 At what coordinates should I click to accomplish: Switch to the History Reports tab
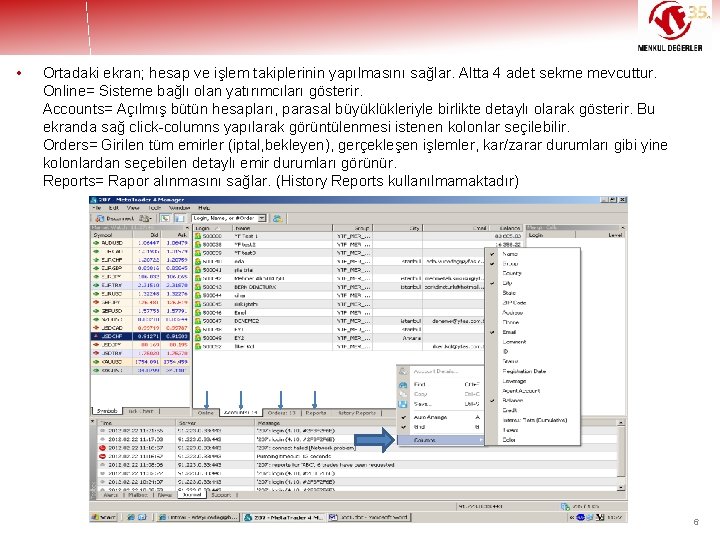[x=356, y=413]
